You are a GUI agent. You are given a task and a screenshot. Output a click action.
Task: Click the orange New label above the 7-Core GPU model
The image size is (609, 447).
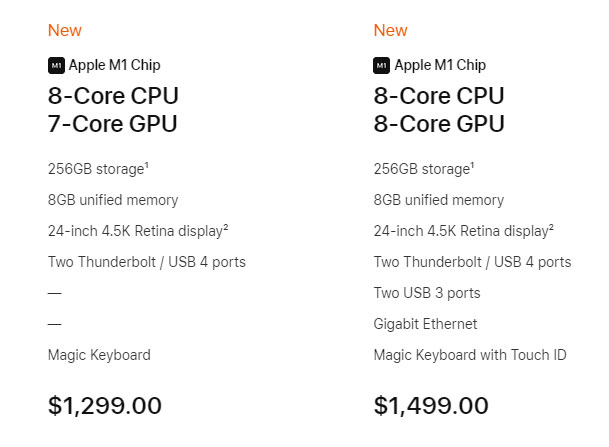[x=65, y=30]
